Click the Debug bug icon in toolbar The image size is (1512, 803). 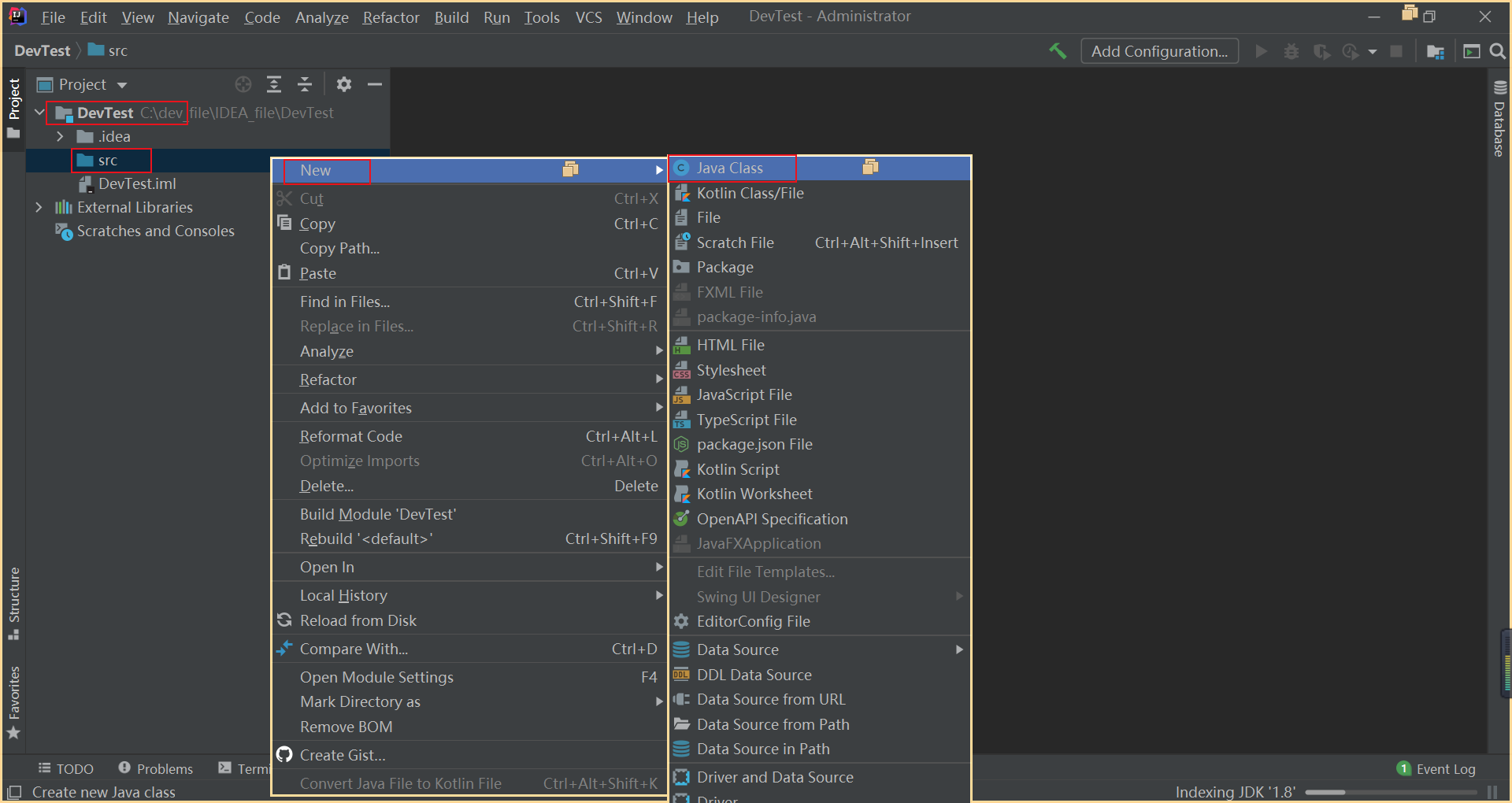point(1291,51)
